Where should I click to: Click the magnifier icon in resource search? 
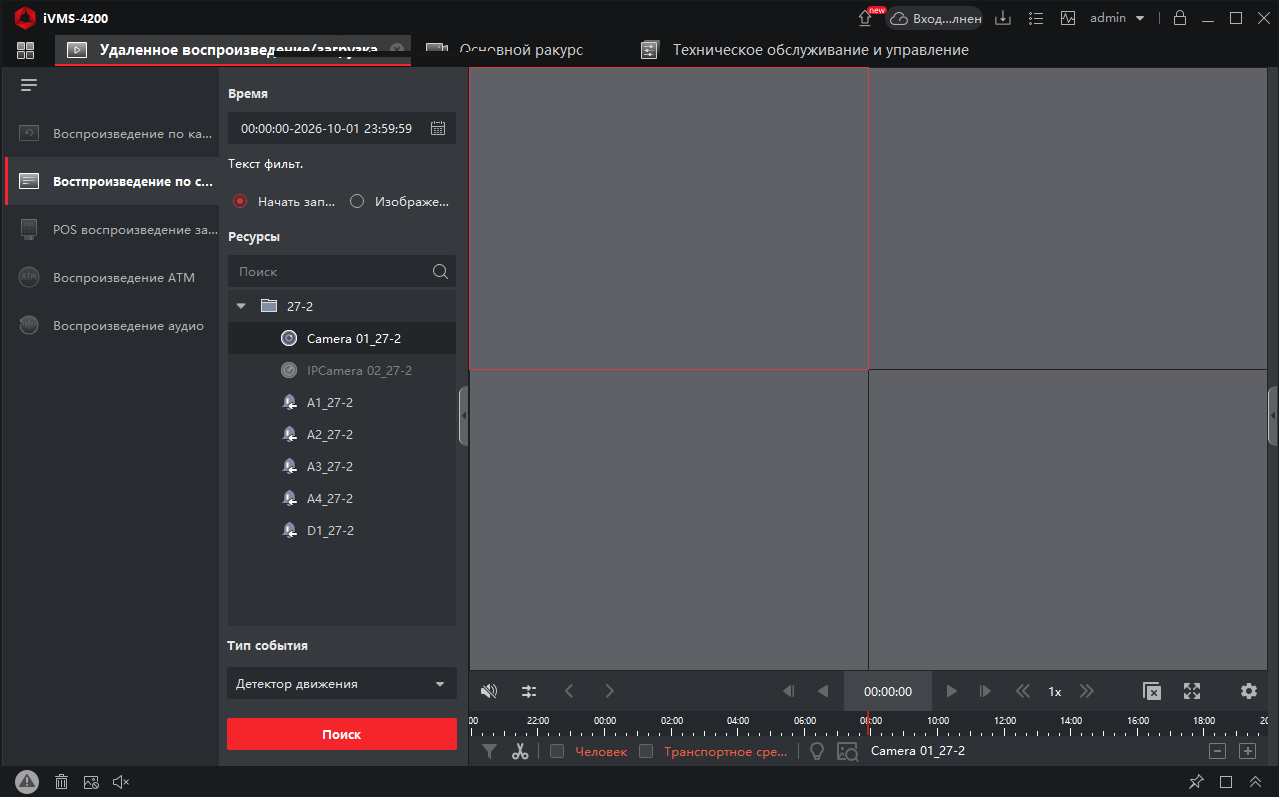click(x=440, y=271)
